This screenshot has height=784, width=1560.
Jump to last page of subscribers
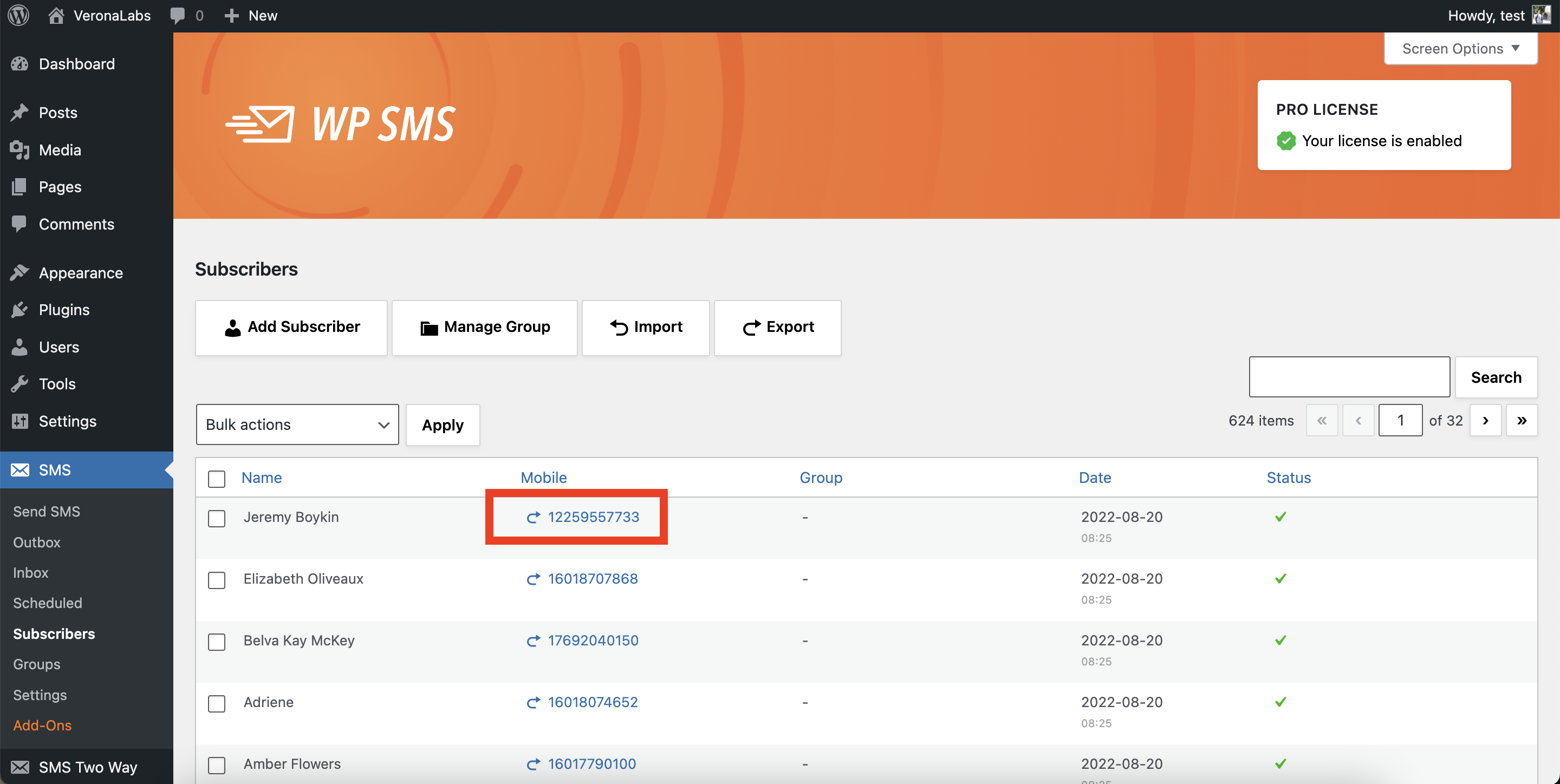(x=1521, y=420)
